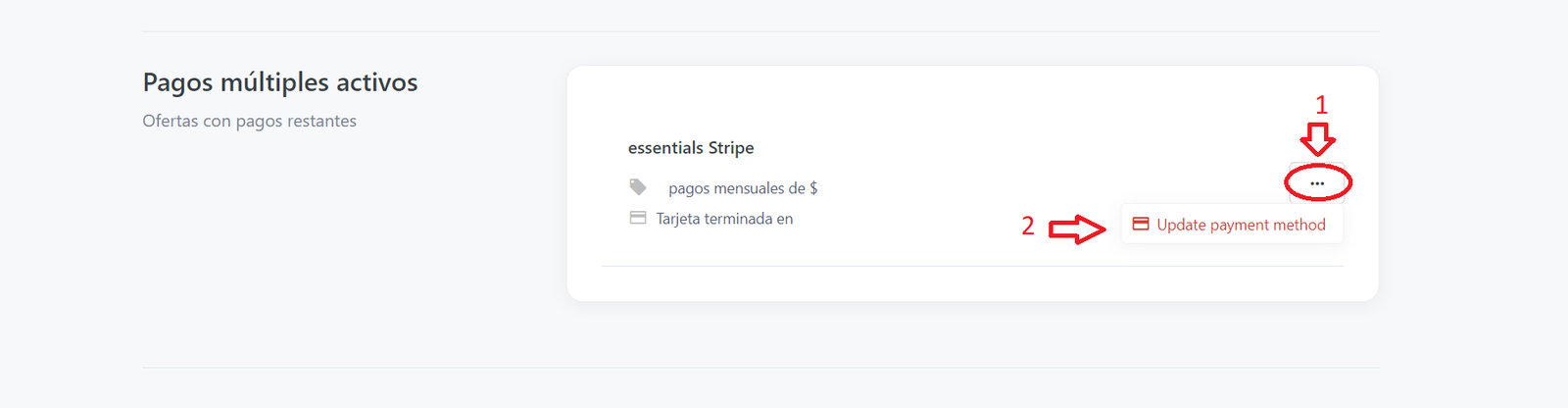1568x408 pixels.
Task: Click the gray tag icon
Action: pos(638,186)
